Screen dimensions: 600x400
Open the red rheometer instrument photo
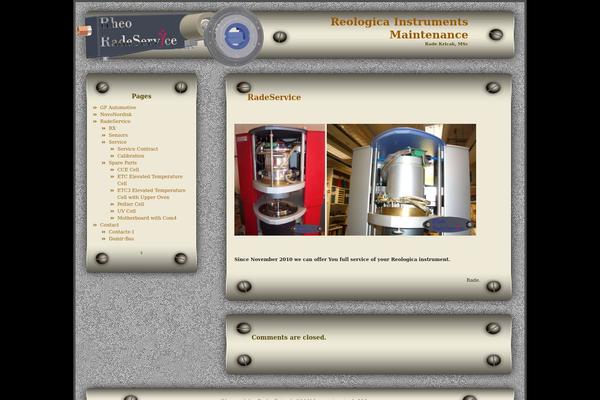tap(280, 180)
